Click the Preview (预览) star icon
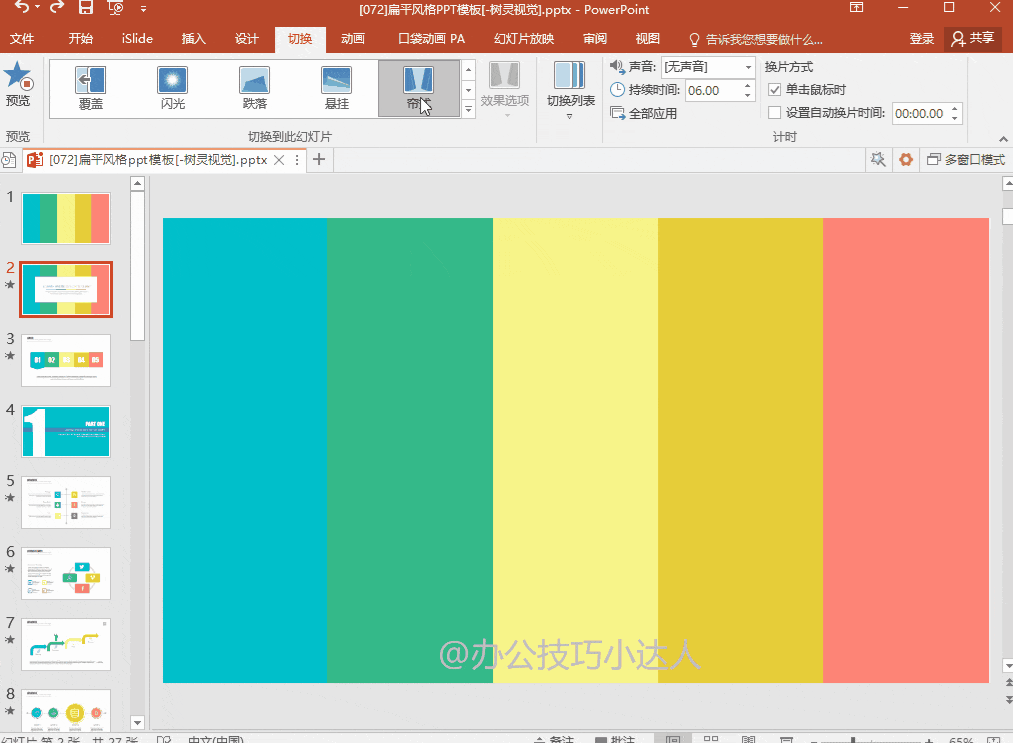The image size is (1013, 743). point(18,76)
